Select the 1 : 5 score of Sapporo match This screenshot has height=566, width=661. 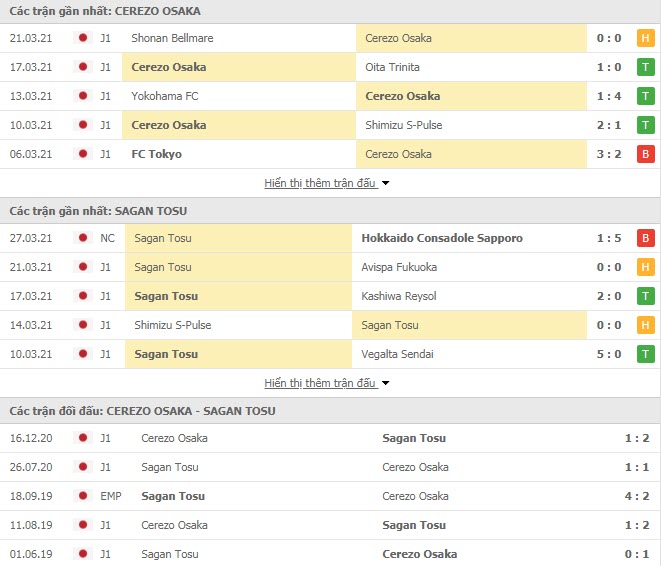click(x=609, y=238)
